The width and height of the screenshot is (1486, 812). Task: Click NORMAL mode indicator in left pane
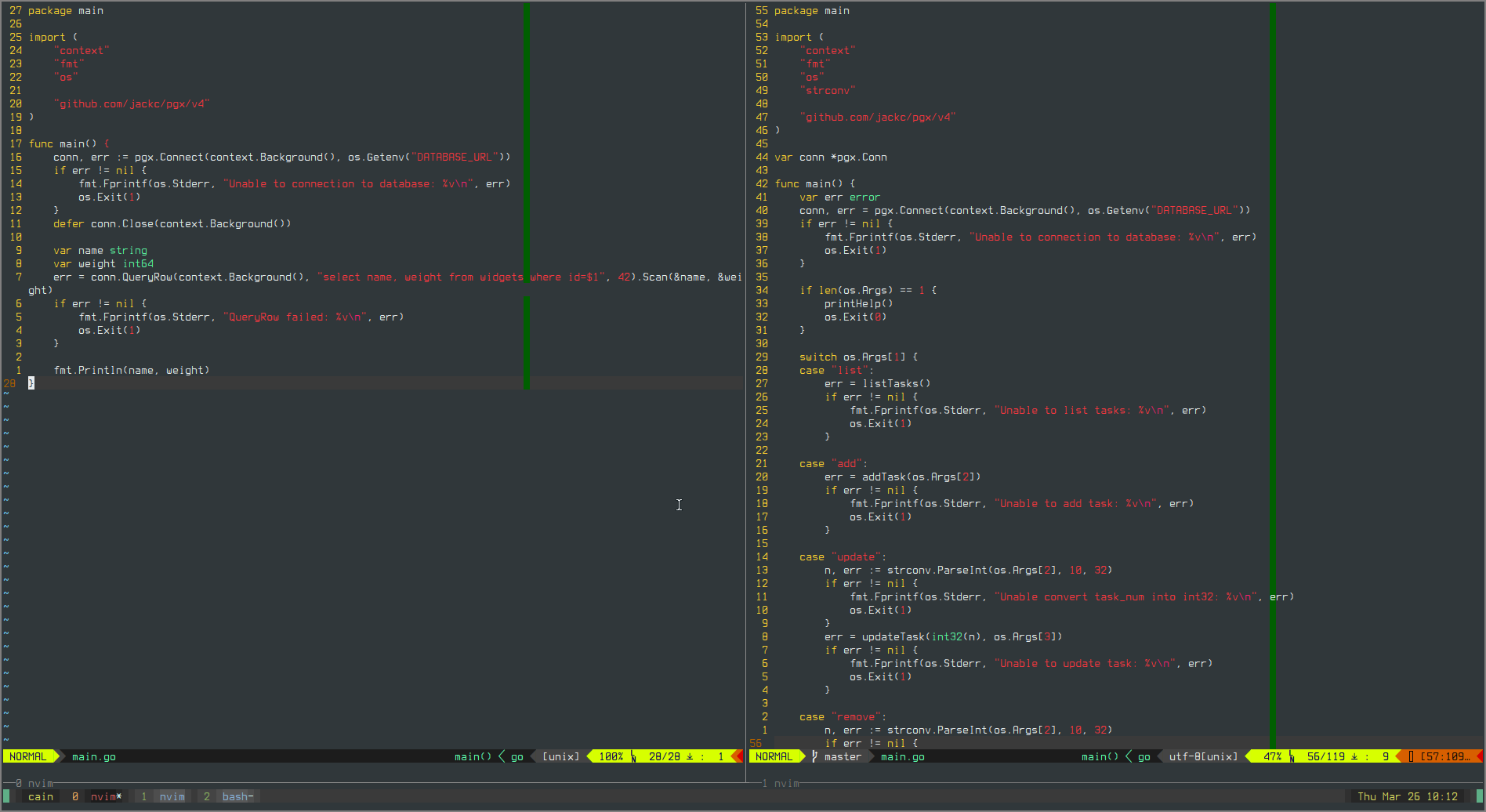28,756
